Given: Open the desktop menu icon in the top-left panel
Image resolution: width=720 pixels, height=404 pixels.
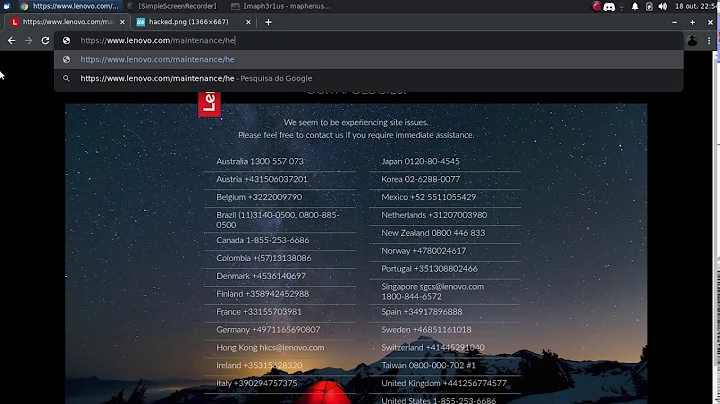Looking at the screenshot, I should tap(6, 6).
